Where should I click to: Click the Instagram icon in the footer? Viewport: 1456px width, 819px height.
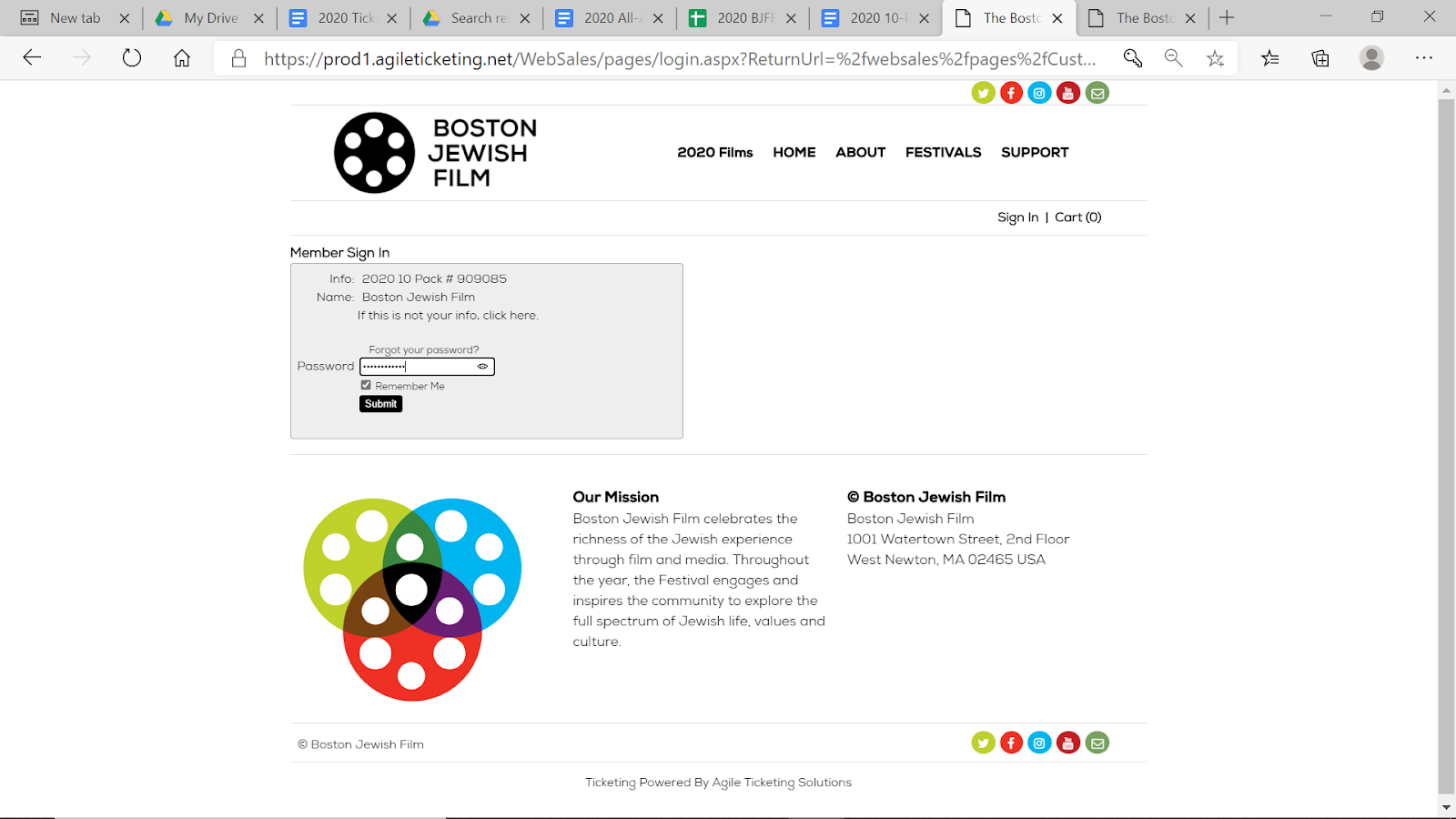[1039, 743]
